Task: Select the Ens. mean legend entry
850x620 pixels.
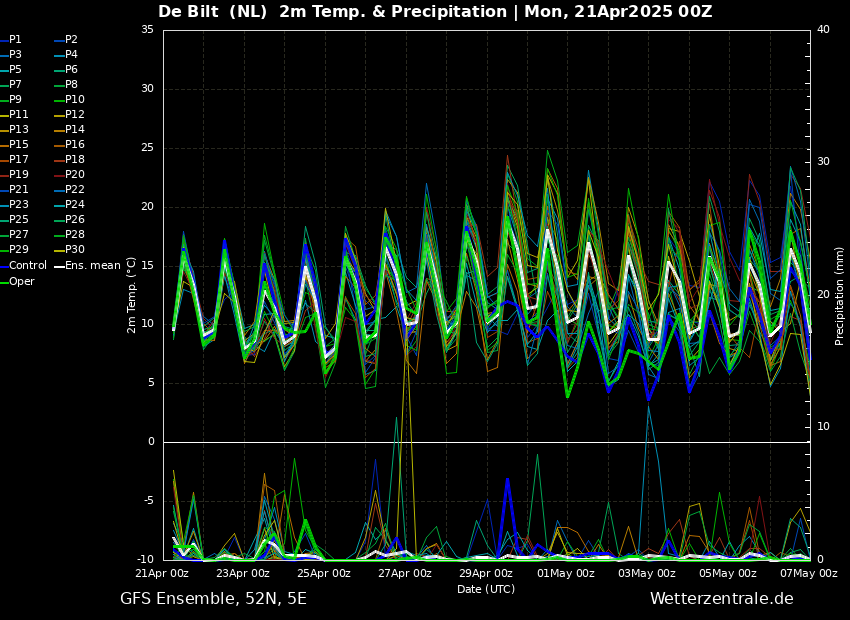Action: tap(90, 266)
